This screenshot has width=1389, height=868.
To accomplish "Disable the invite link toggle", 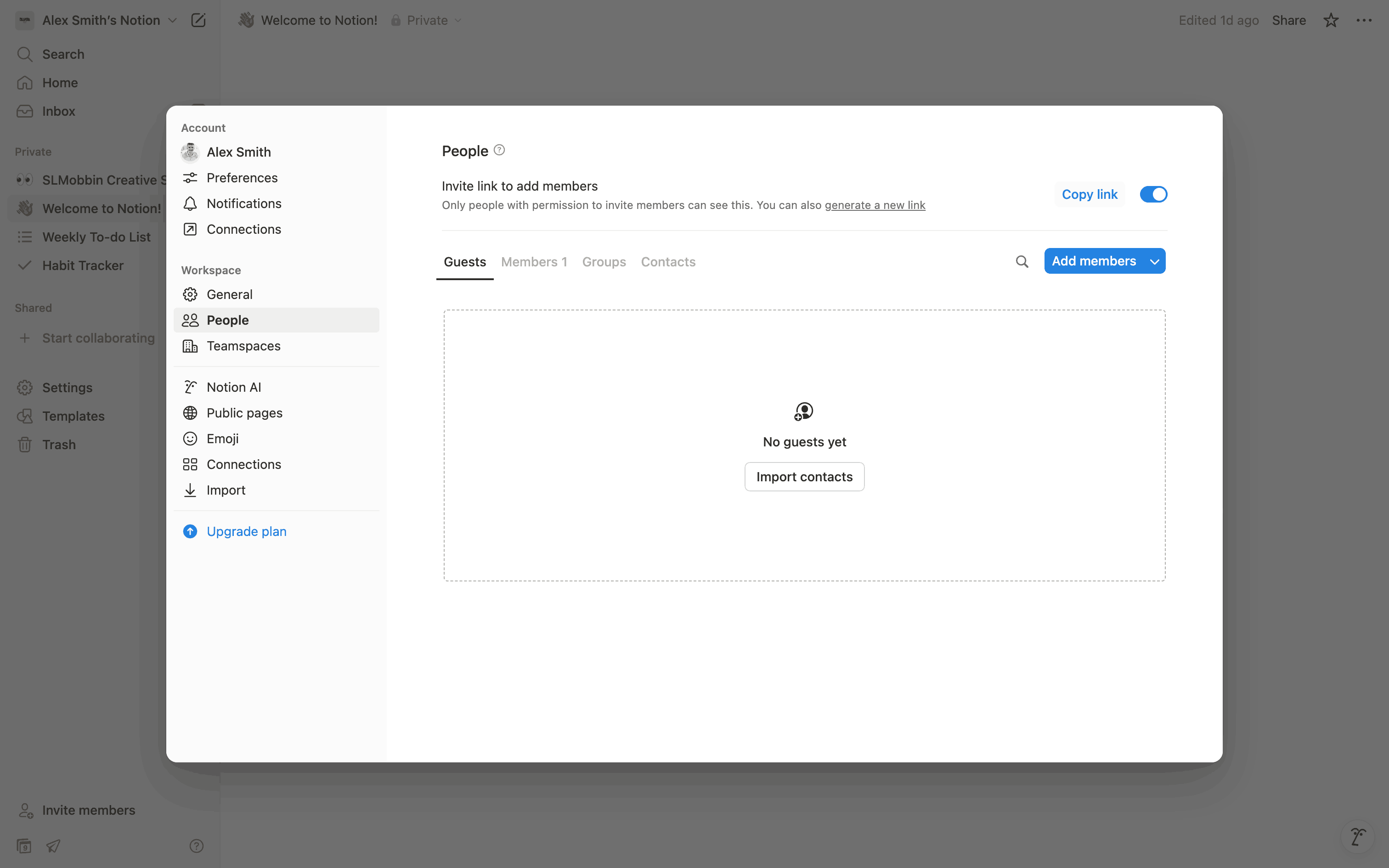I will tap(1153, 195).
